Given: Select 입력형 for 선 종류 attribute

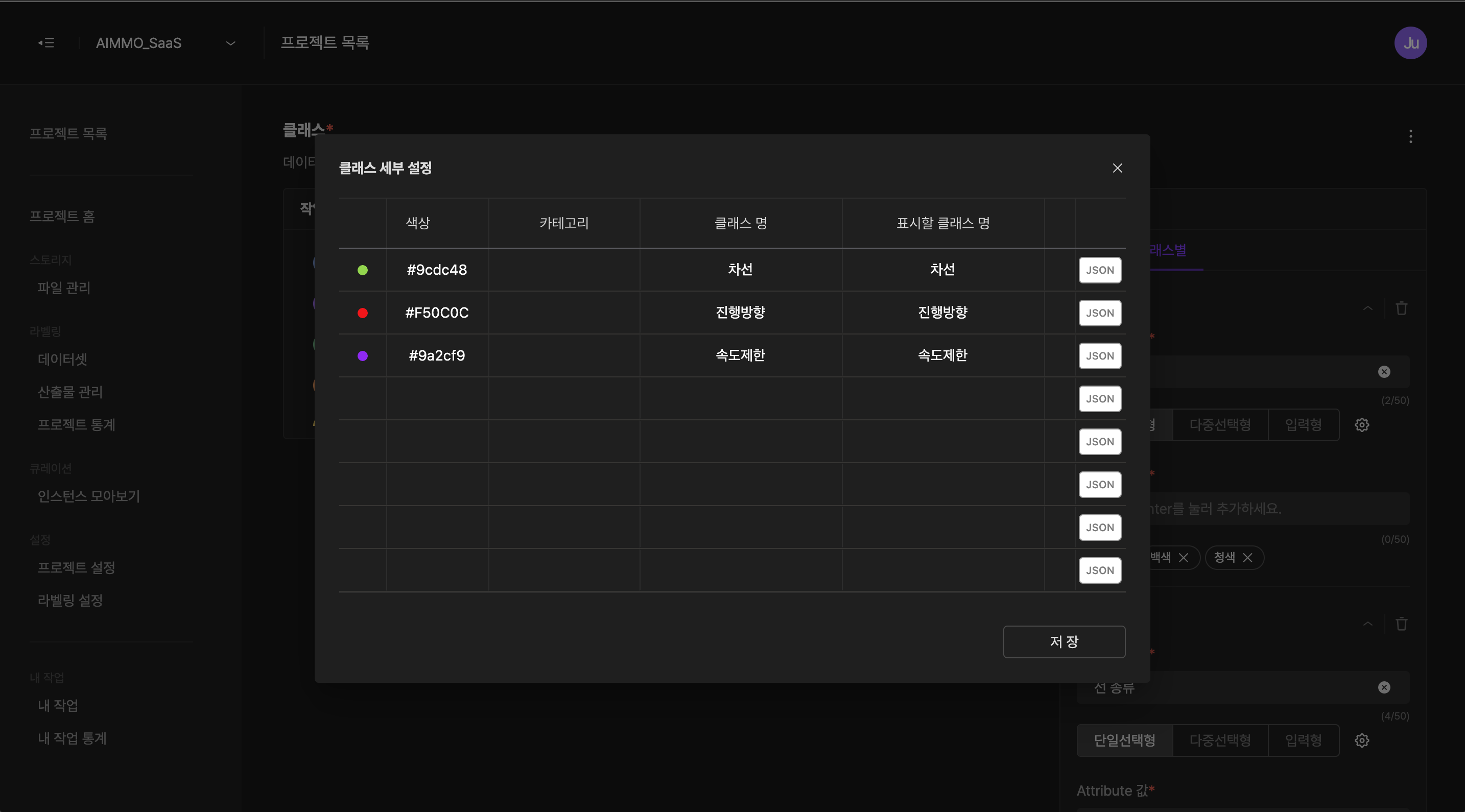Looking at the screenshot, I should [1304, 741].
